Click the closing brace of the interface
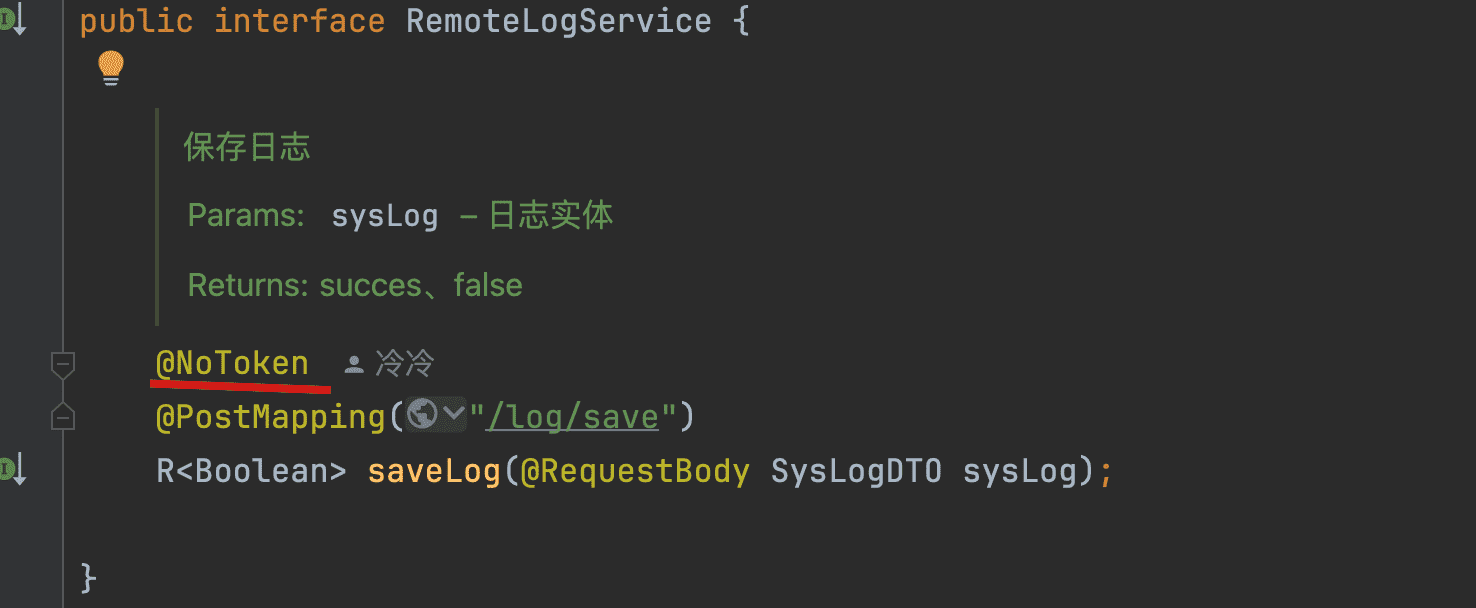 coord(88,576)
